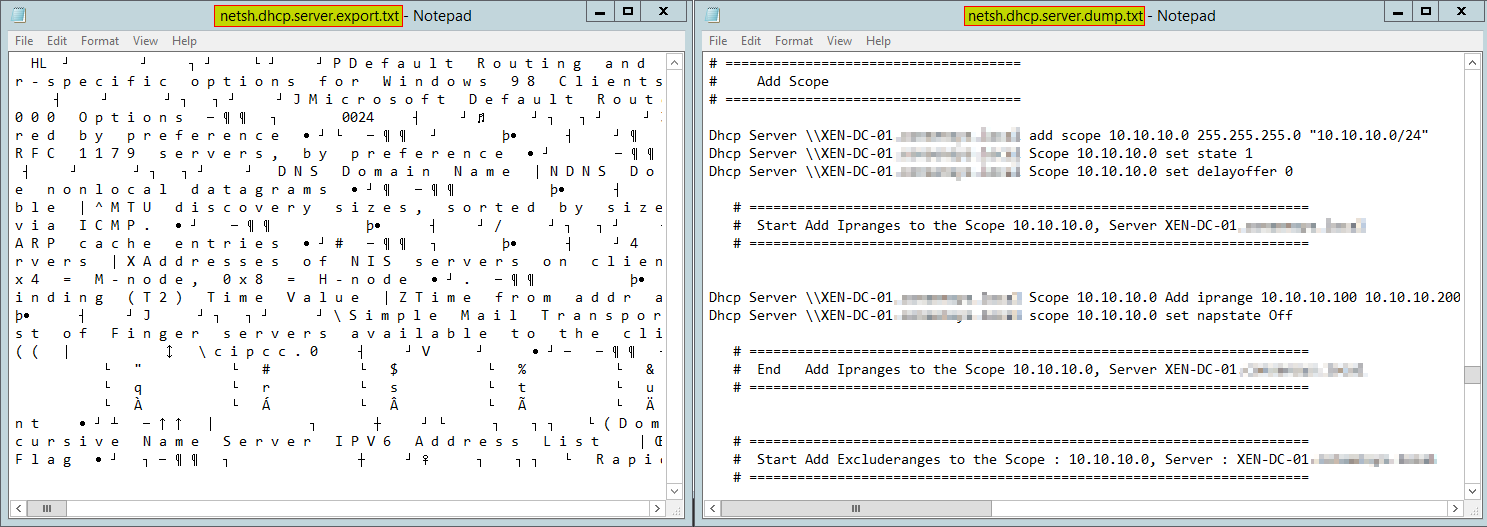Click scroll-right arrow in dump.txt window
The image size is (1487, 527).
[1456, 509]
